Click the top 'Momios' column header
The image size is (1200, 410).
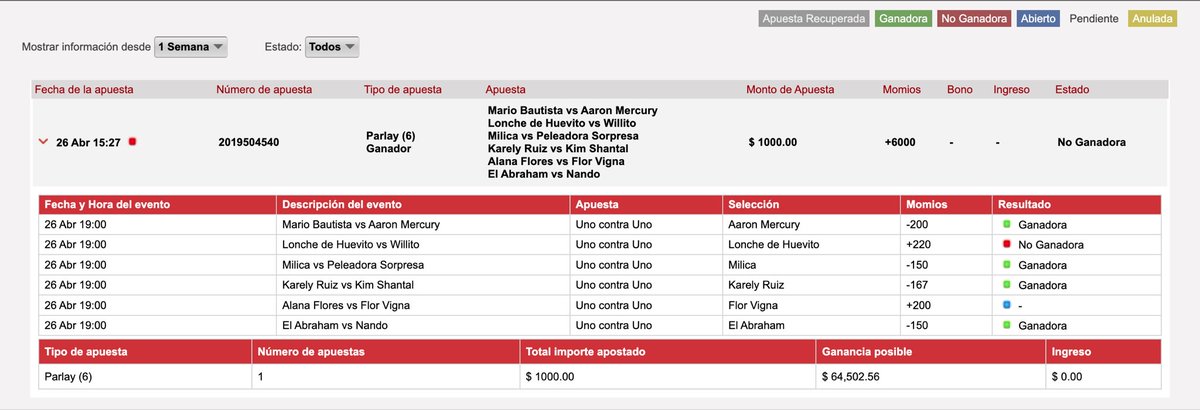click(902, 89)
